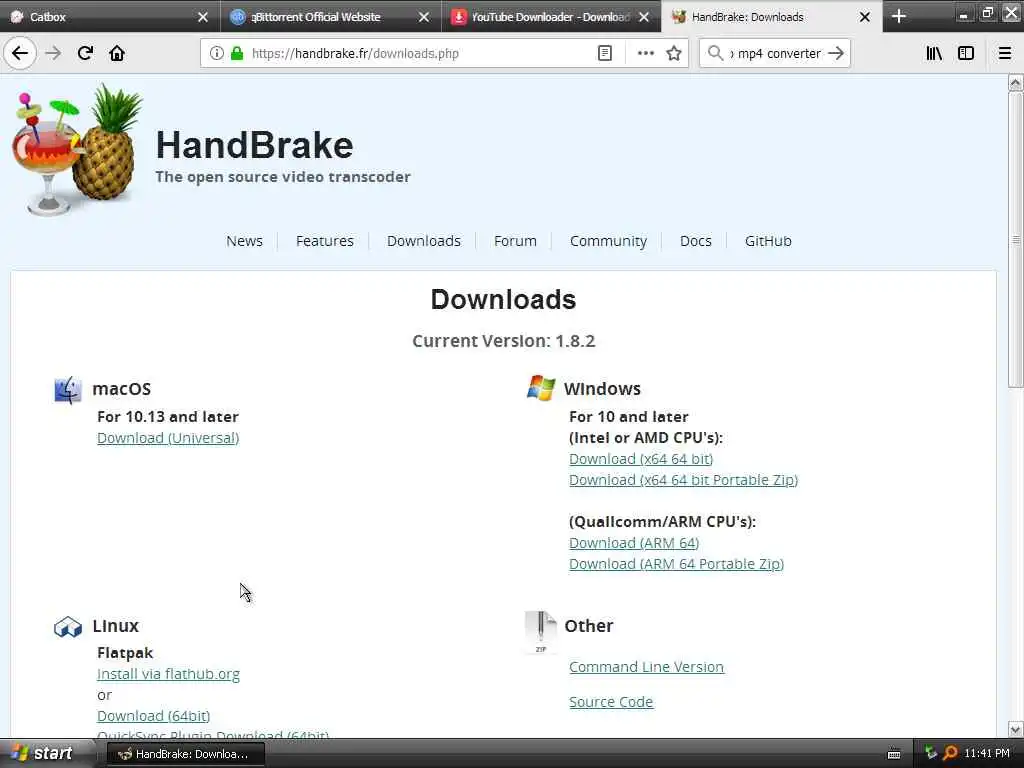Open the Library icon
The image size is (1024, 768).
click(934, 53)
